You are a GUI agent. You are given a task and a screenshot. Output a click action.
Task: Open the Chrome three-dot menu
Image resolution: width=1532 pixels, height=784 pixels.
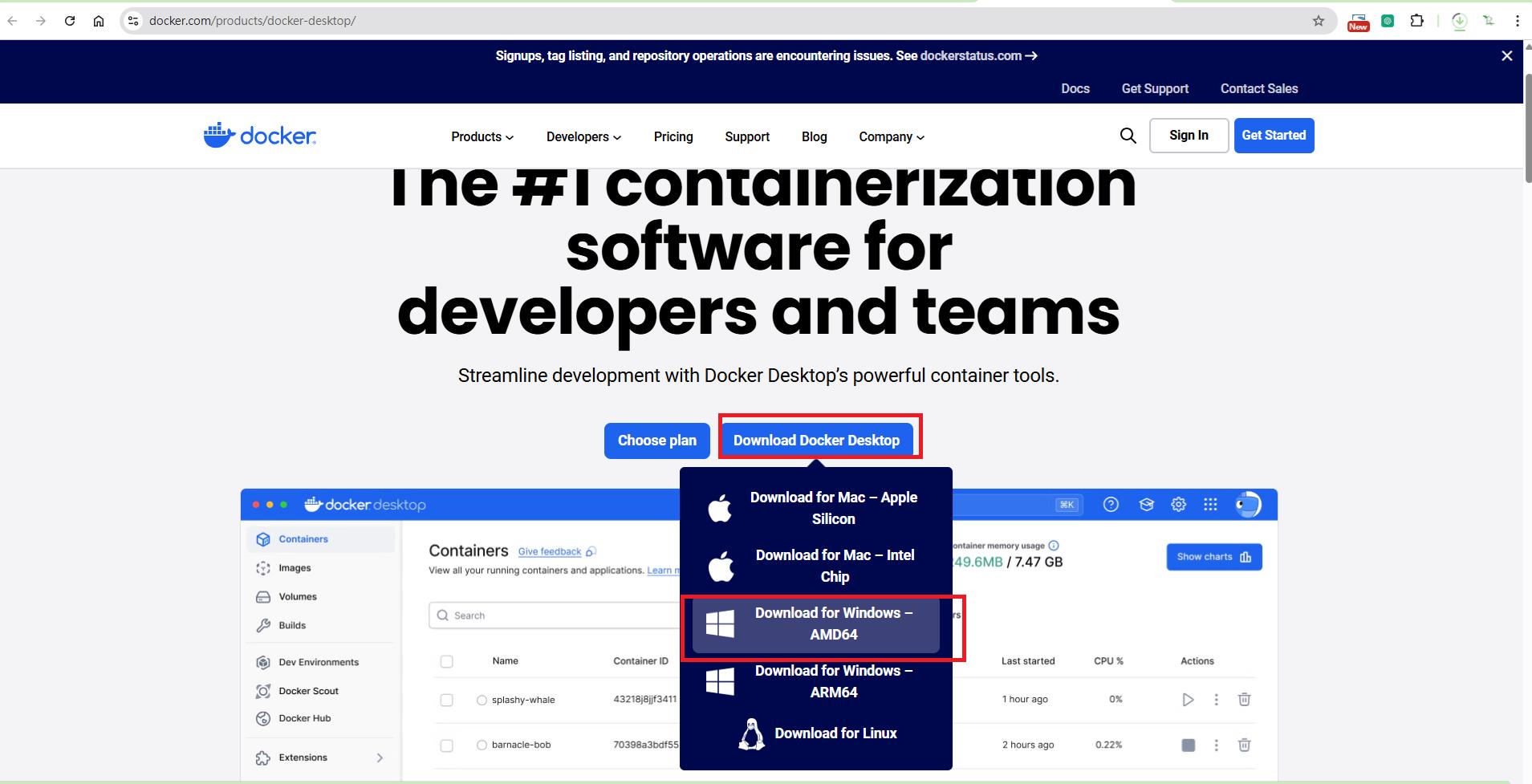[x=1518, y=21]
